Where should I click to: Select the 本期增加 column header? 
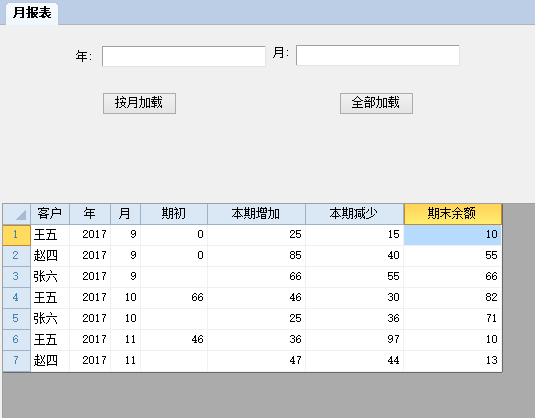(x=256, y=214)
